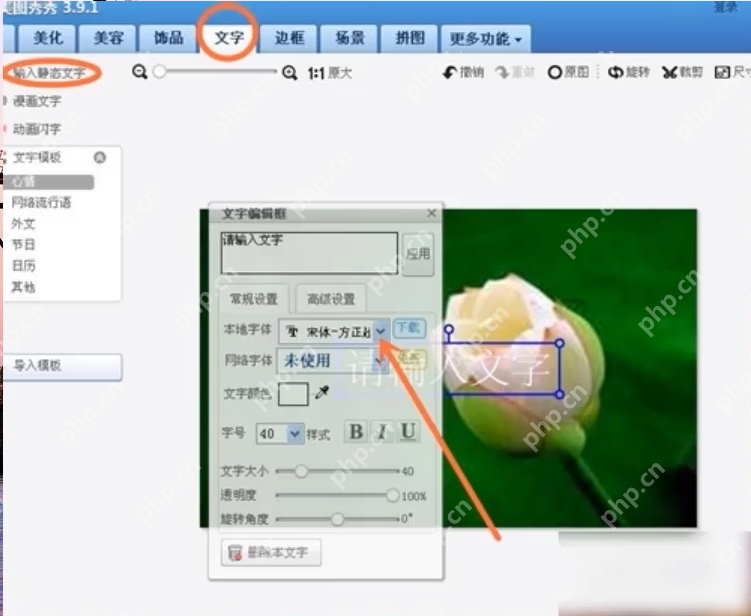The width and height of the screenshot is (751, 616).
Task: Click the 裁剪 crop scissors icon
Action: (x=683, y=72)
